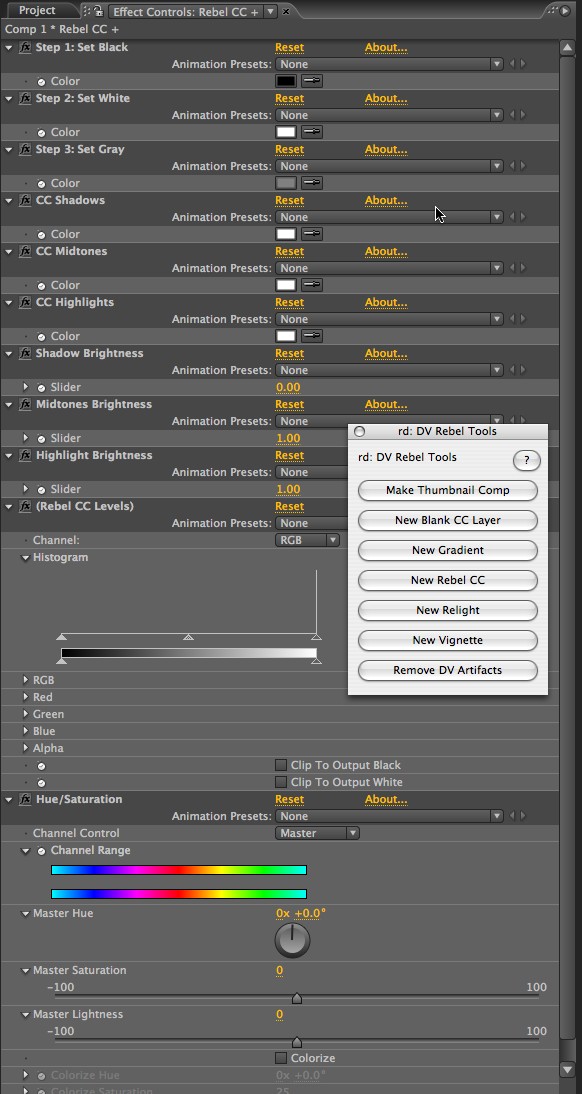Enable Clip To Output White checkbox
582x1094 pixels.
click(x=281, y=782)
